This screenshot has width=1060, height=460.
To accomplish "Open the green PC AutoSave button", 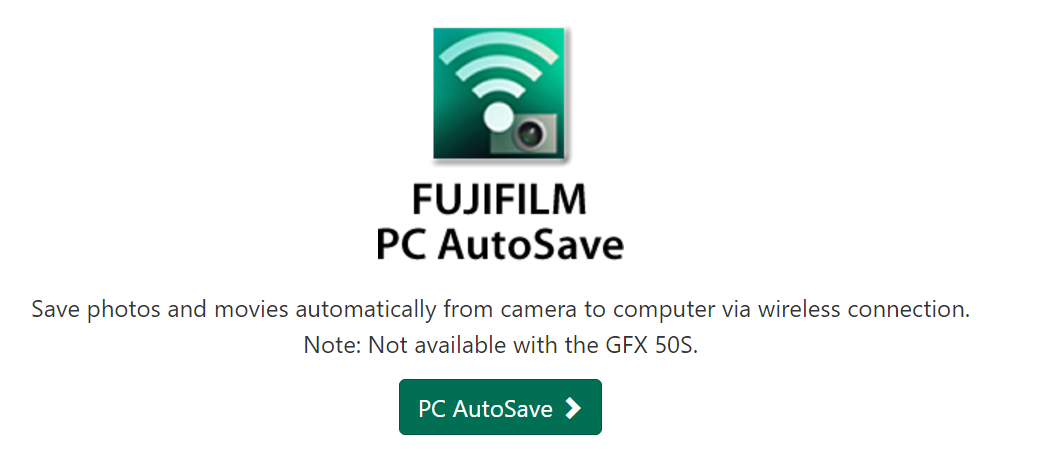I will point(500,407).
